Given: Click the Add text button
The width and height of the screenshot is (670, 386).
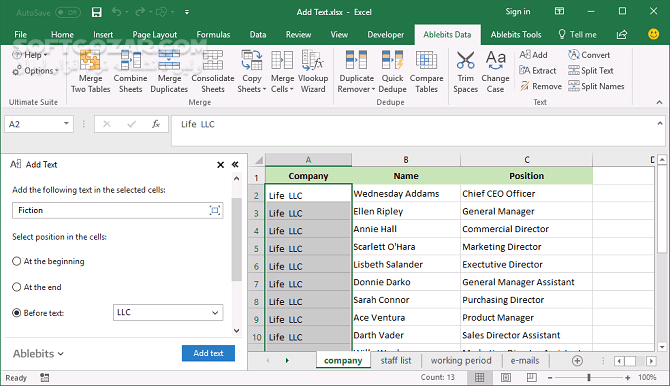Looking at the screenshot, I should click(x=208, y=353).
